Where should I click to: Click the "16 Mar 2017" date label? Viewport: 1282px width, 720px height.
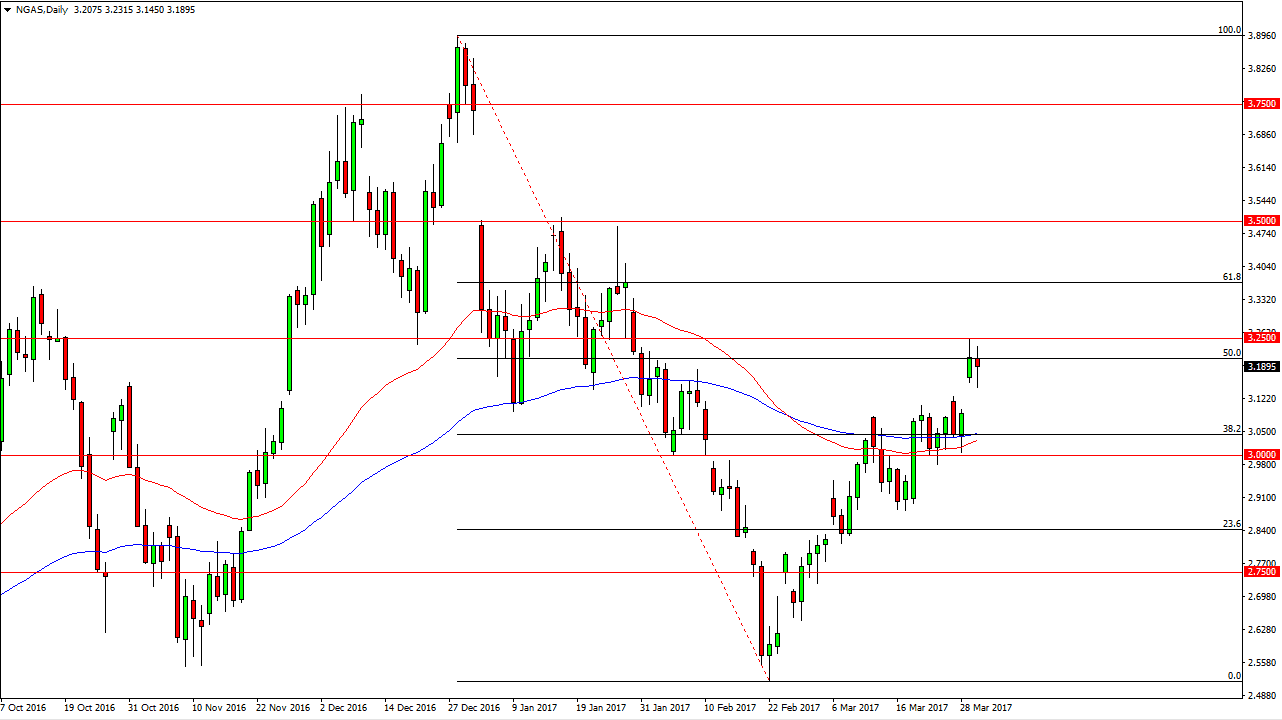(x=922, y=708)
